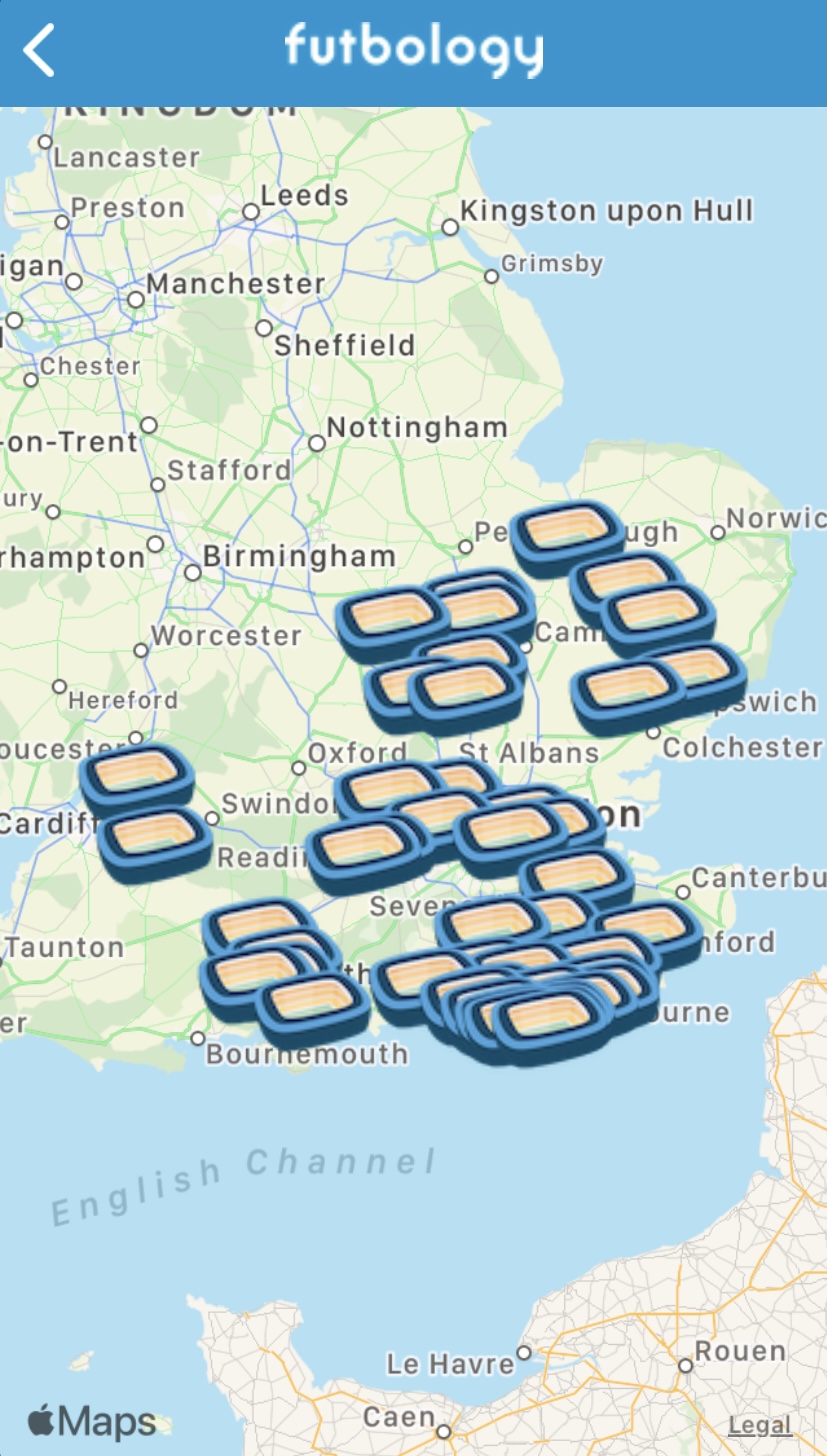The height and width of the screenshot is (1456, 827).
Task: Open the stadium marker just east of Cardiff
Action: pos(155,843)
